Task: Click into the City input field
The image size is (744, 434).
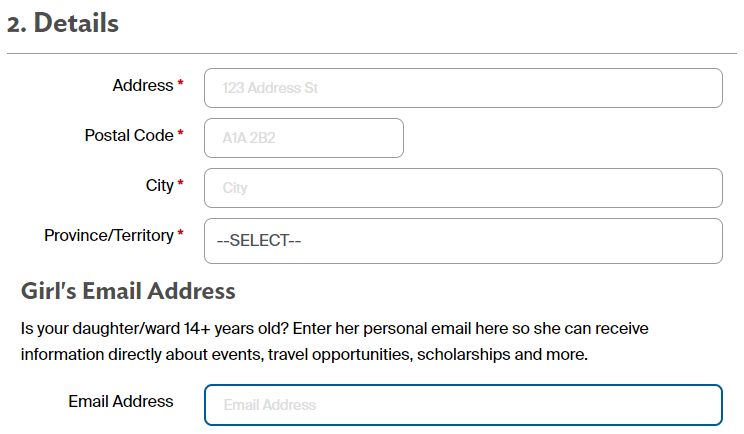Action: coord(463,188)
